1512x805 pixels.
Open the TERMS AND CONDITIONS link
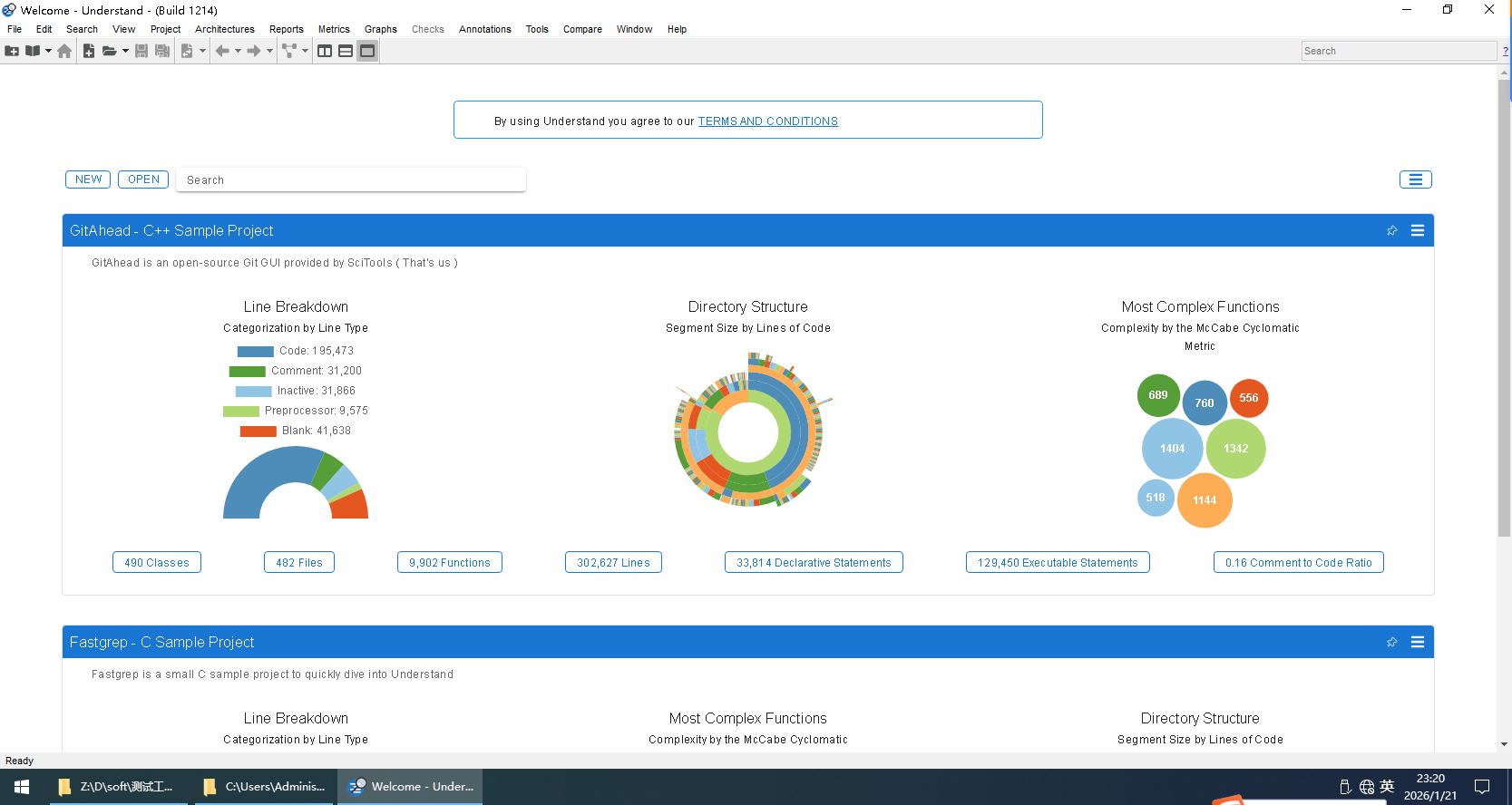pyautogui.click(x=767, y=121)
